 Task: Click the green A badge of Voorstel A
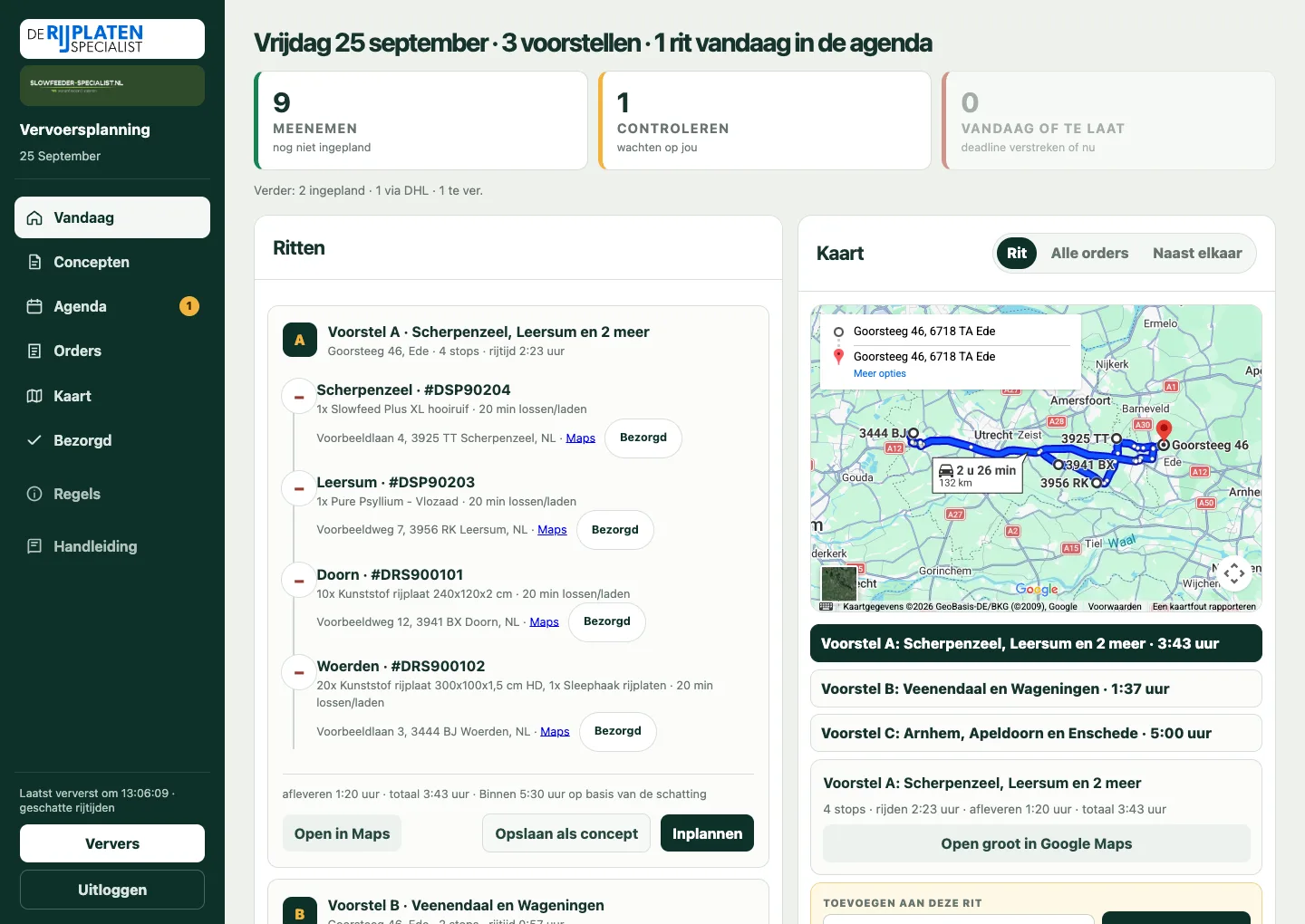coord(300,340)
